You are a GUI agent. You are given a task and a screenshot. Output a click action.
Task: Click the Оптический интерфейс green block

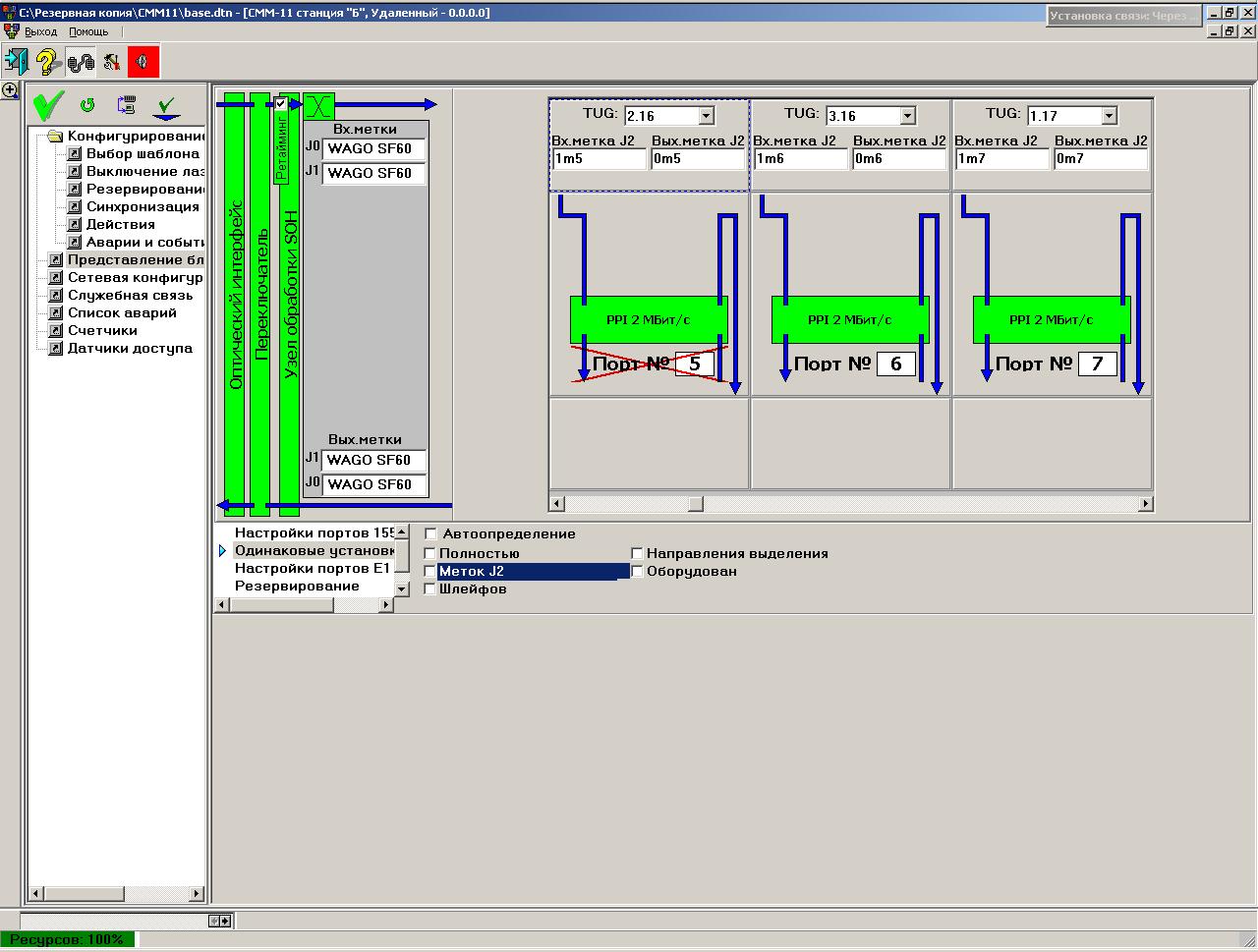[x=235, y=305]
